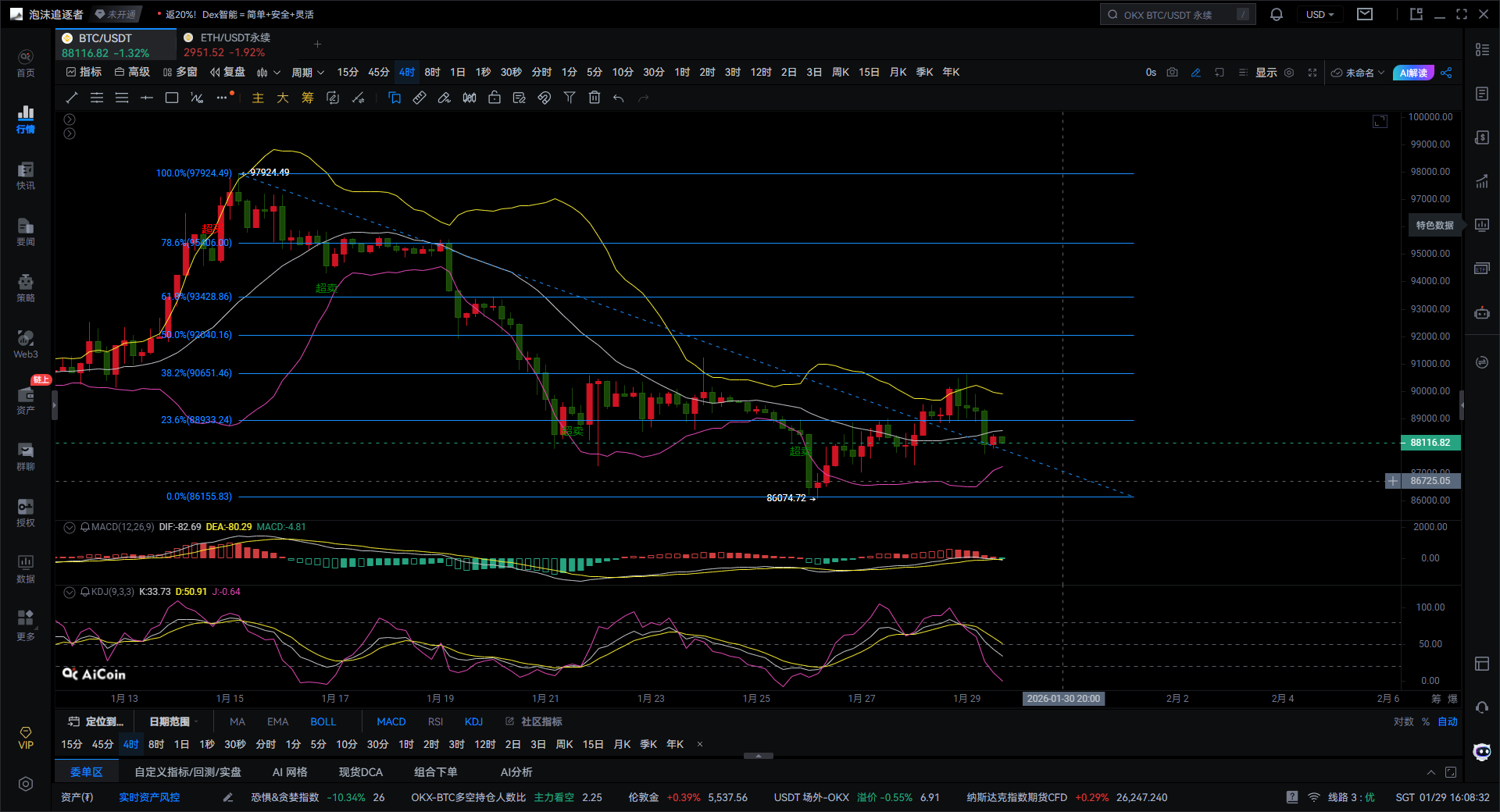The height and width of the screenshot is (812, 1500).
Task: Lock drawings with the padlock icon
Action: (x=495, y=98)
